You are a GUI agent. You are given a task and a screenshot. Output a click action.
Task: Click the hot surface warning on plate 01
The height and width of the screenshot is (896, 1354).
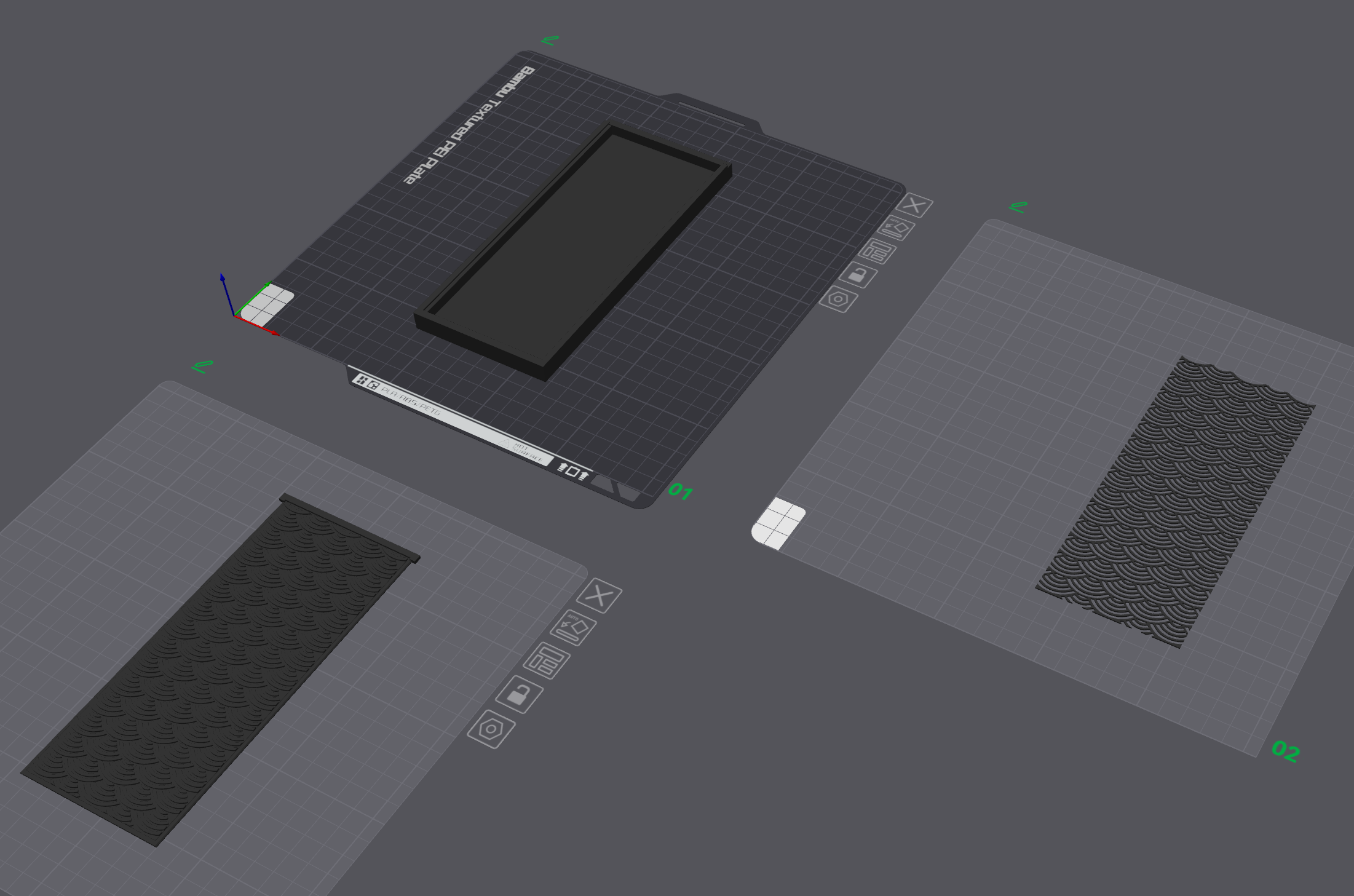(x=523, y=451)
